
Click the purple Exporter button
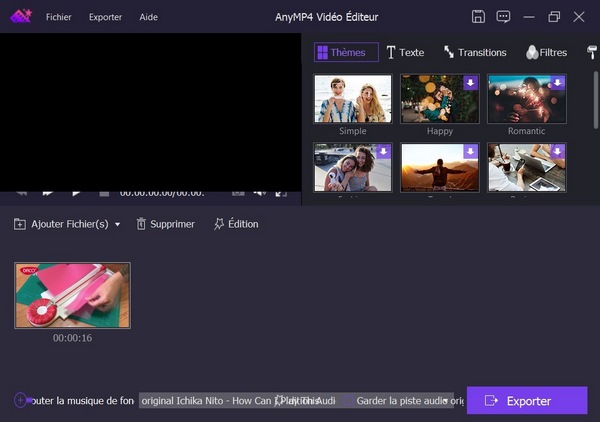[x=527, y=400]
